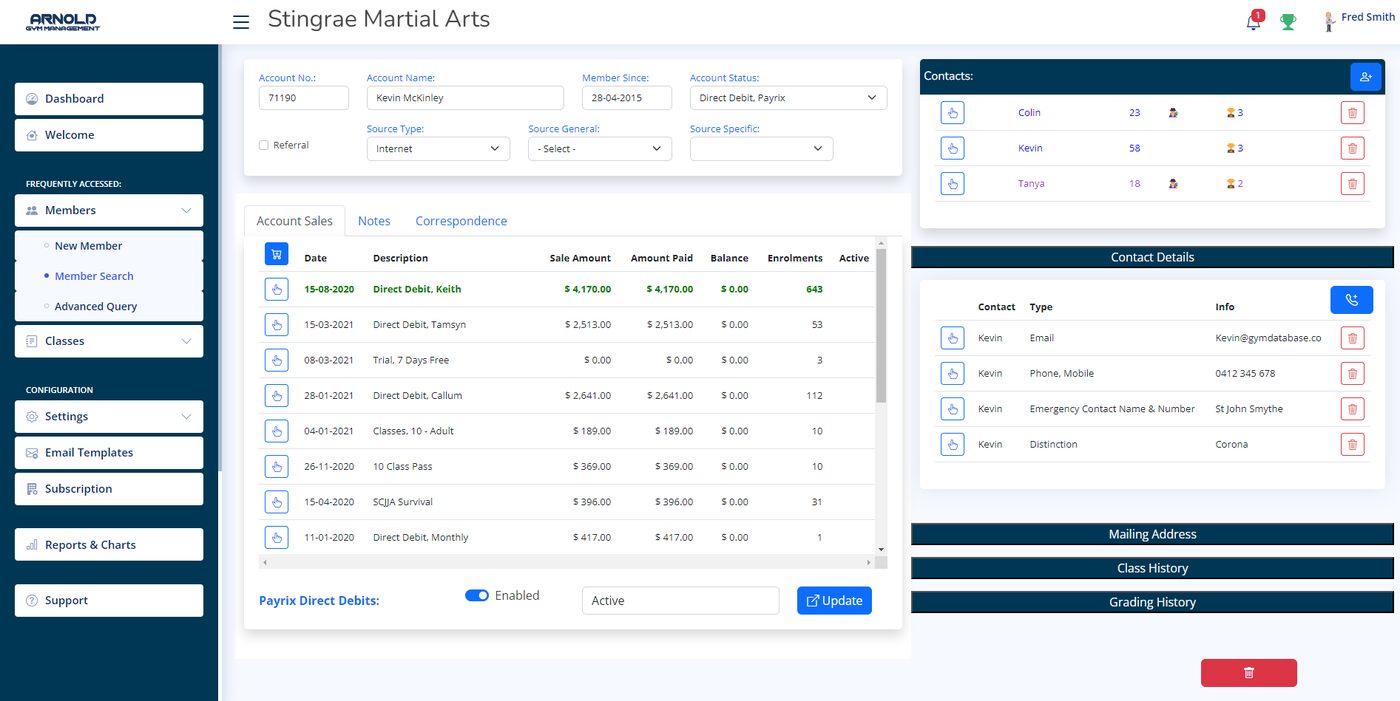Switch to the Notes tab
The height and width of the screenshot is (701, 1400).
[x=374, y=221]
